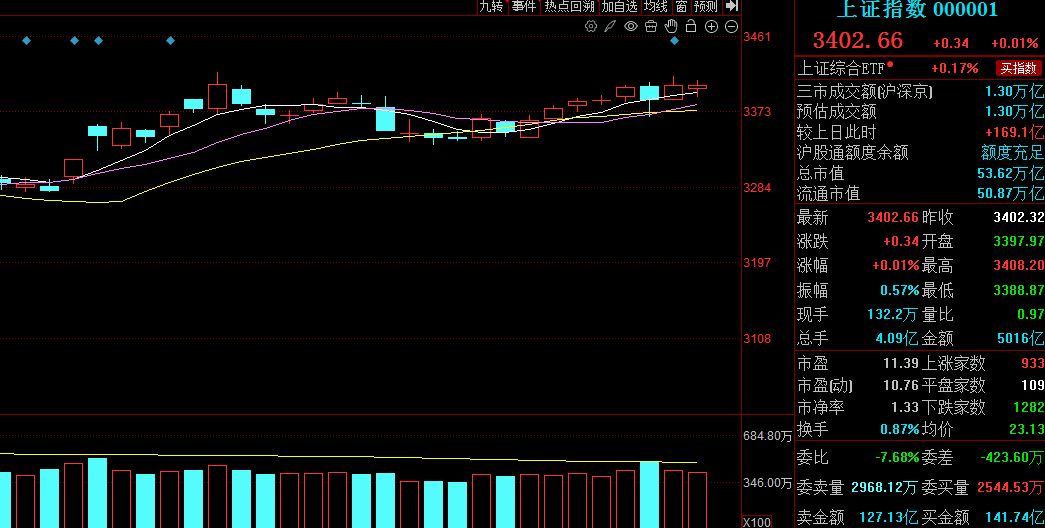Toggle the eye visibility icon

(x=630, y=26)
